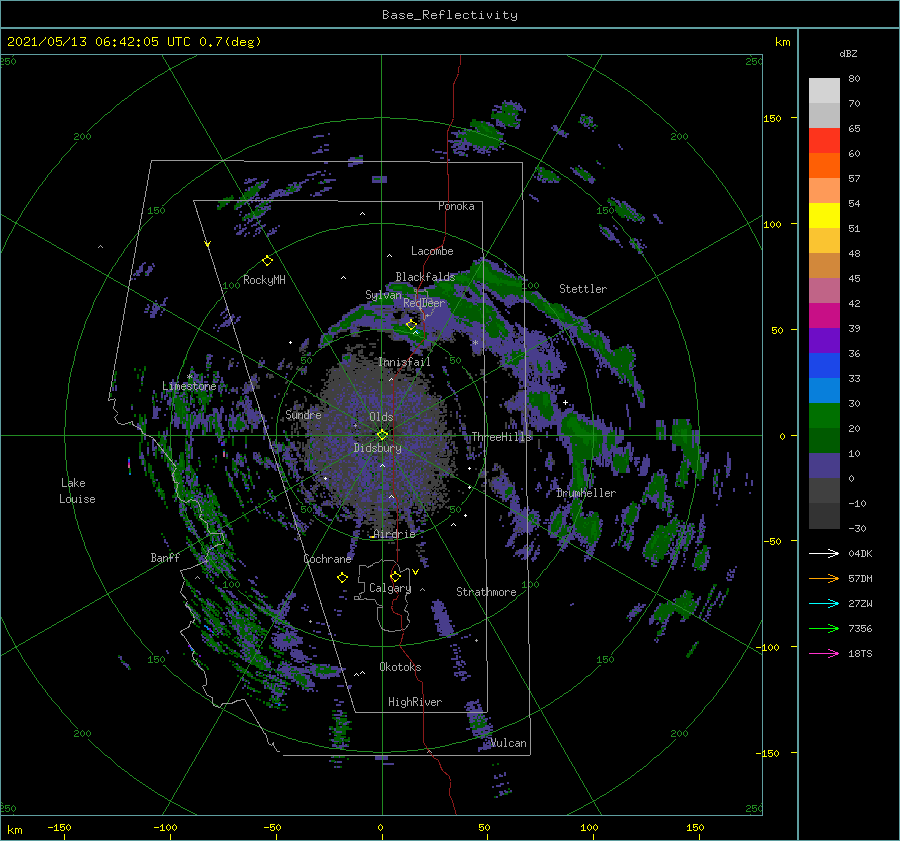Pick the light blue 30-33 dBZ swatch
Viewport: 900px width, 841px height.
pos(824,391)
